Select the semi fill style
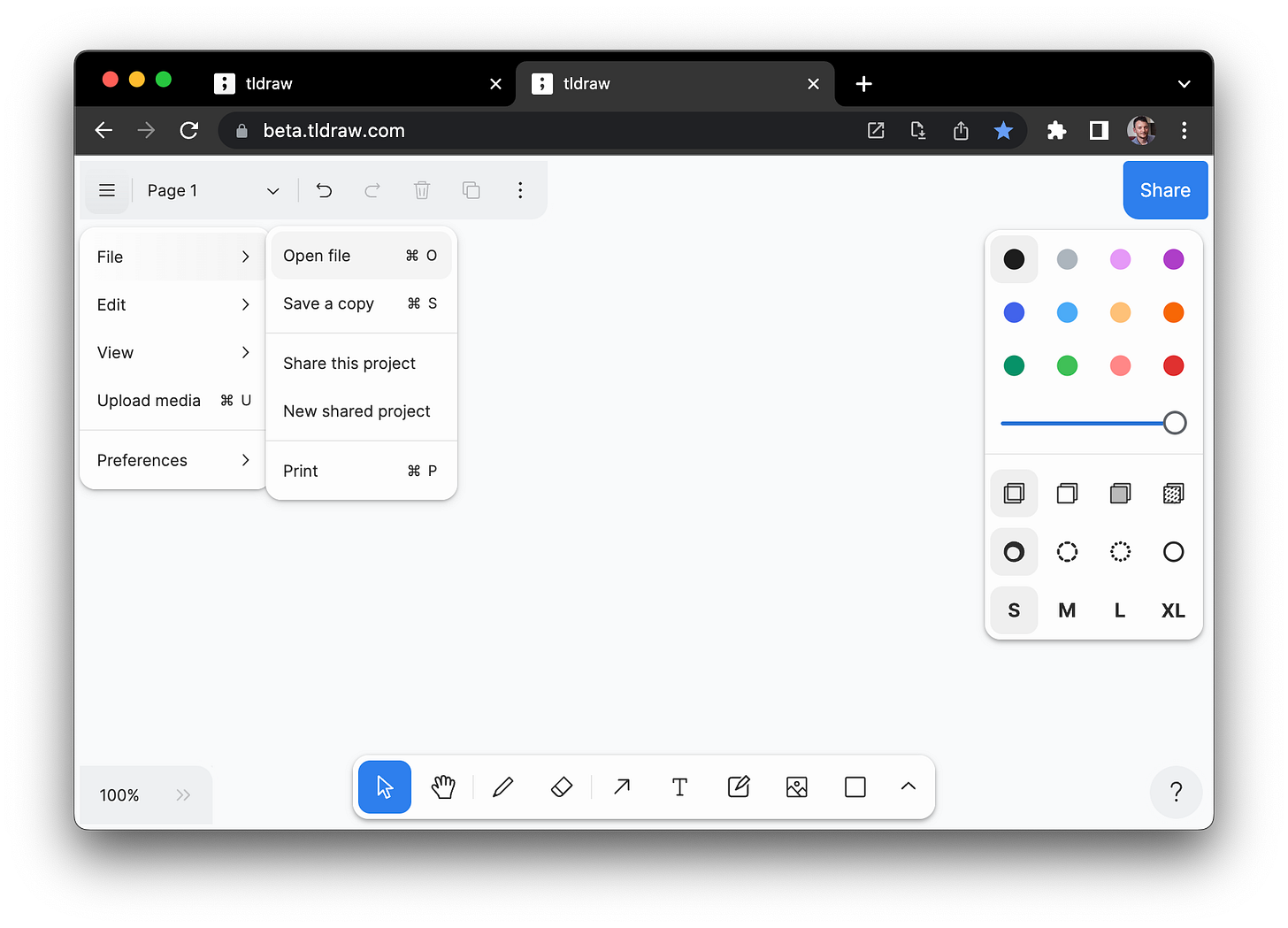This screenshot has width=1288, height=928. (x=1067, y=494)
